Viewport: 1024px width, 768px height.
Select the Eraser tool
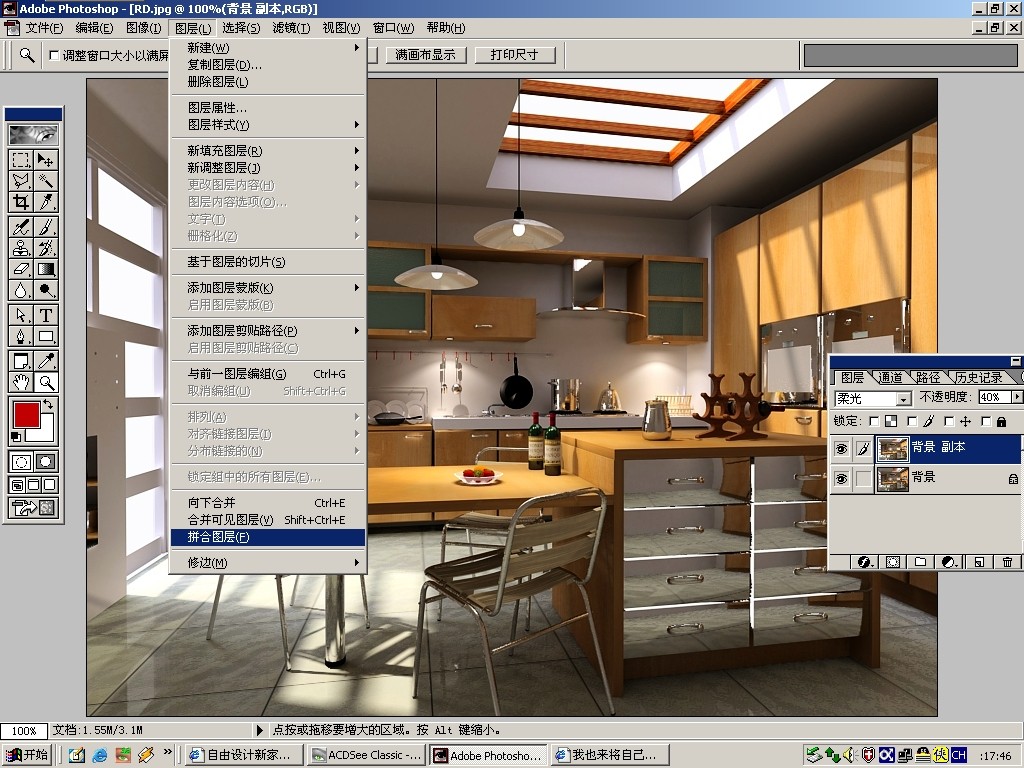coord(21,269)
